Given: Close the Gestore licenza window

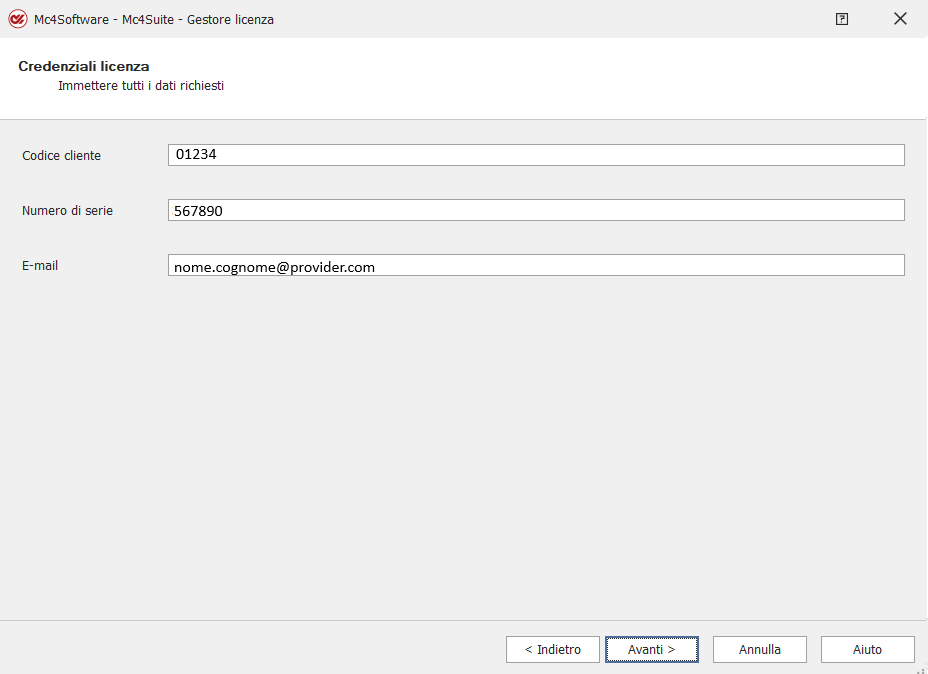Looking at the screenshot, I should 900,19.
